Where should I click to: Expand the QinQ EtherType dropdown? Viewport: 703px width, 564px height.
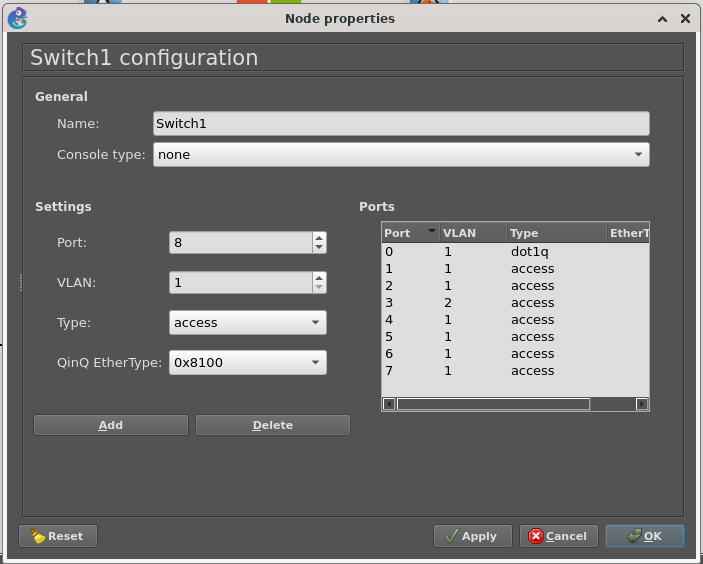click(247, 363)
